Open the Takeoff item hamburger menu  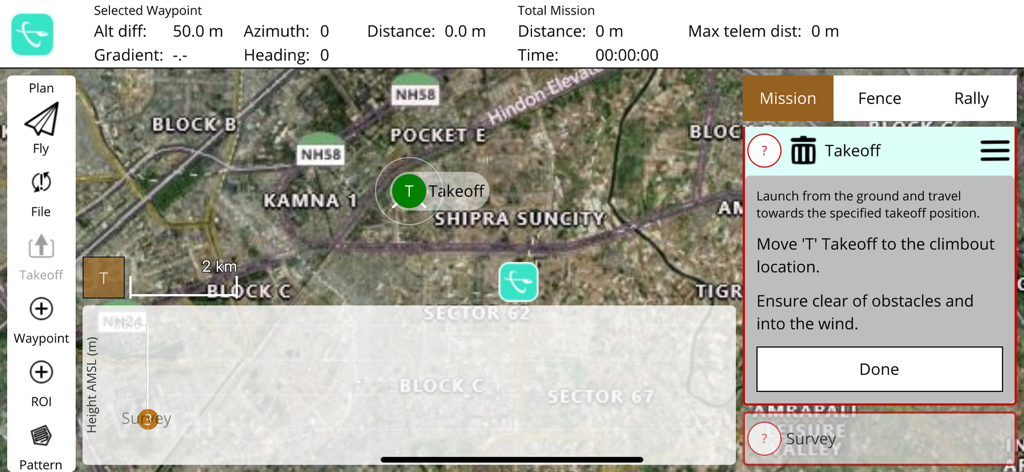pos(995,151)
